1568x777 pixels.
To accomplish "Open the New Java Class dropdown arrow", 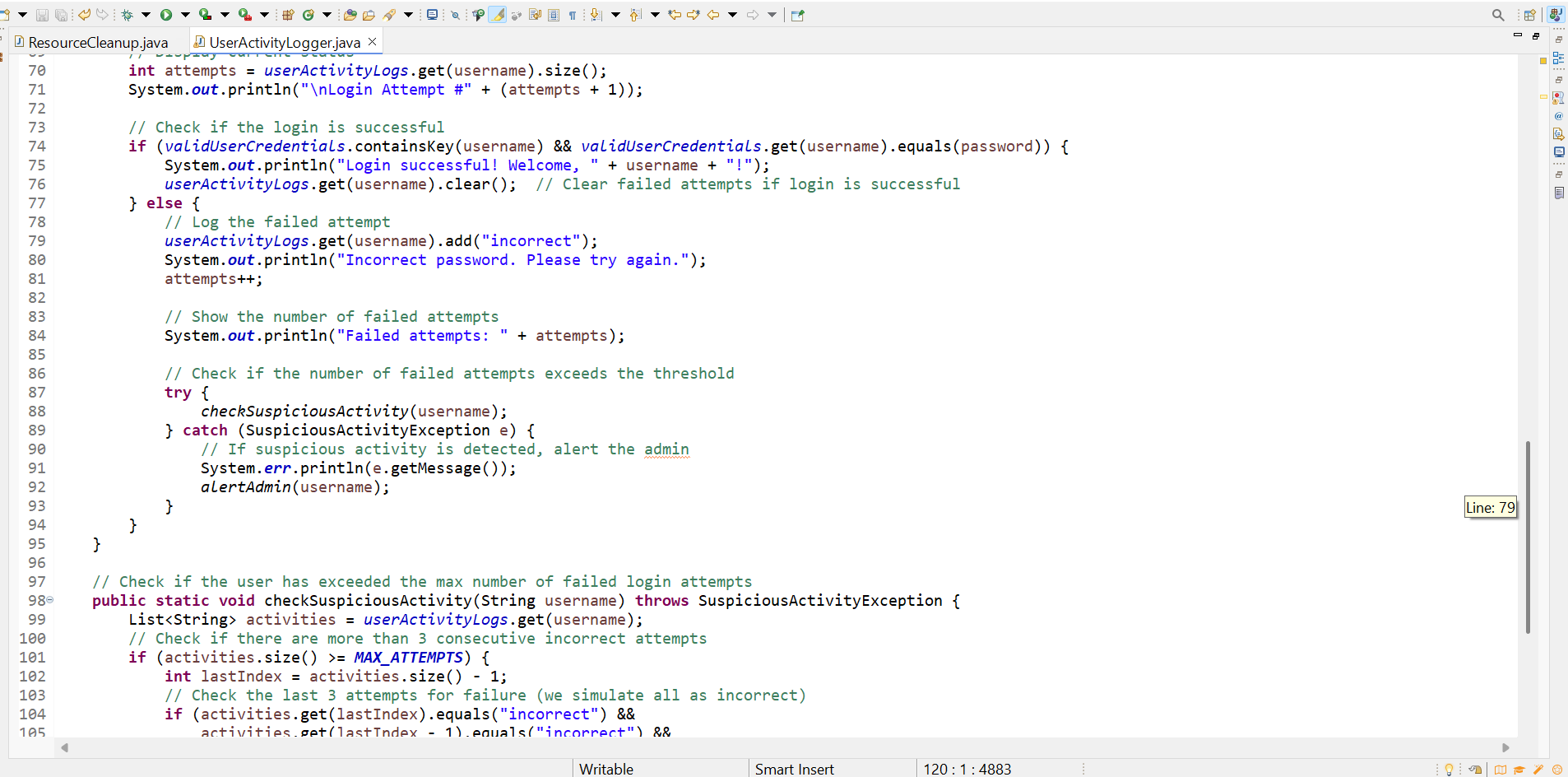I will (x=327, y=15).
